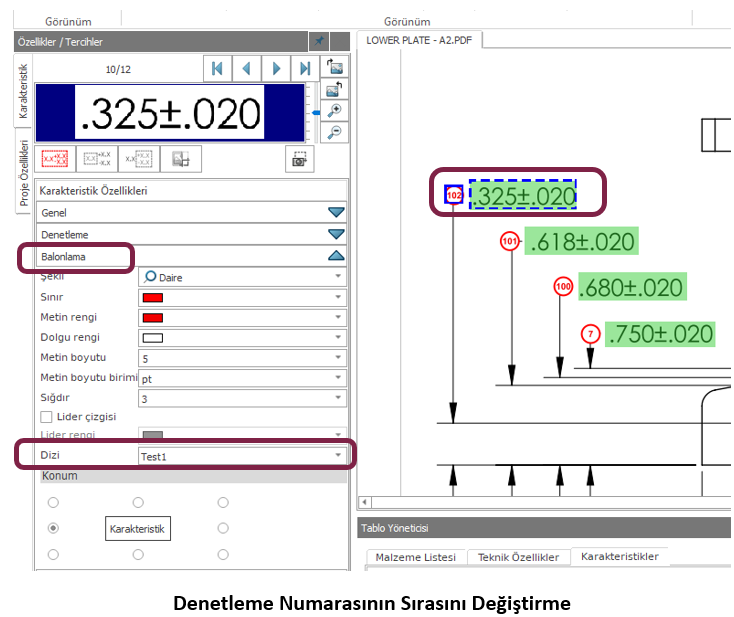The height and width of the screenshot is (617, 734).
Task: Go to the first characteristic
Action: tap(216, 69)
